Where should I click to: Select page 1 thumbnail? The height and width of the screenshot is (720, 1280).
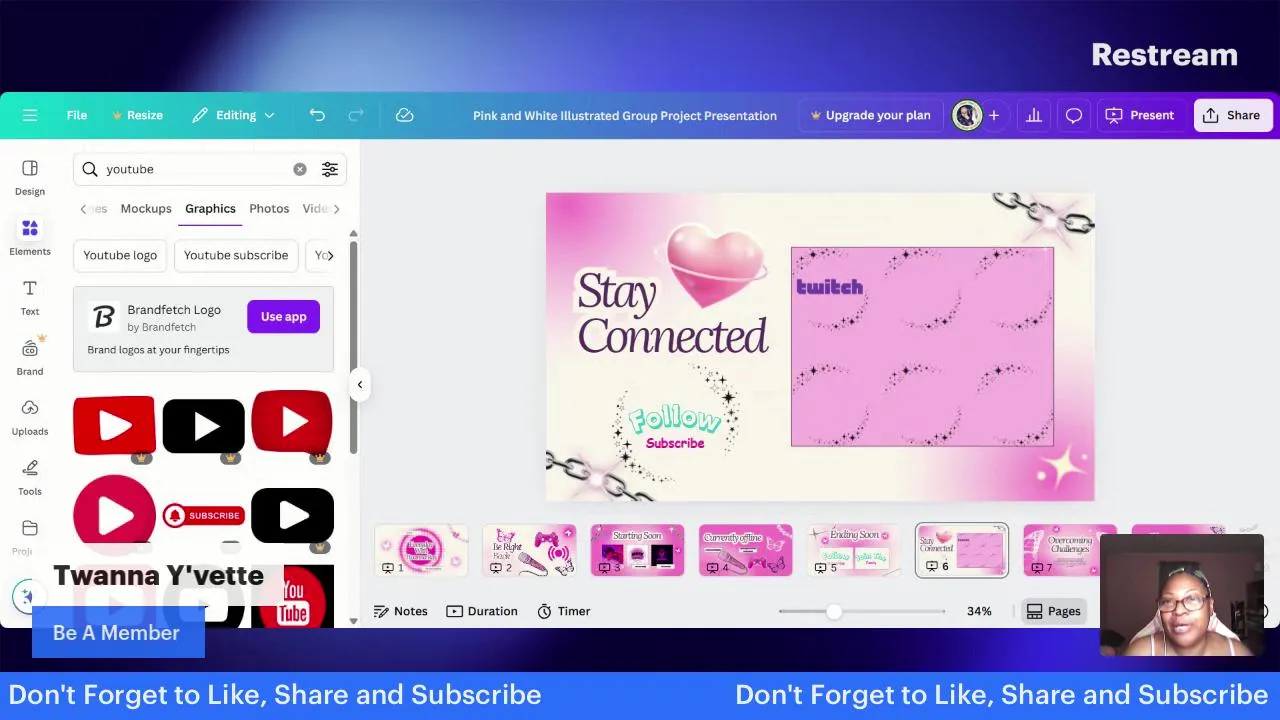click(421, 550)
